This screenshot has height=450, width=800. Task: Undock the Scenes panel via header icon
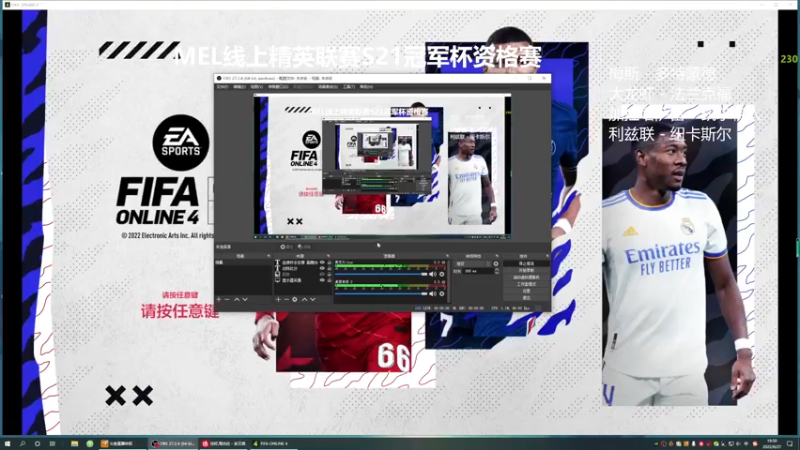pos(269,256)
